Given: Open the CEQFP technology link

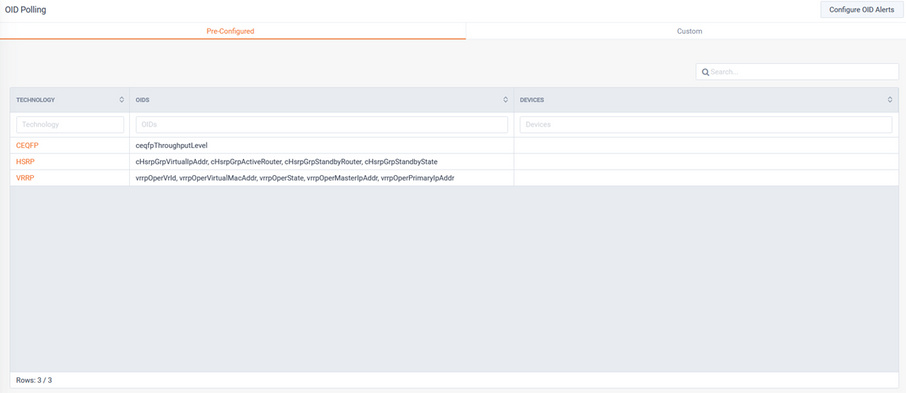Looking at the screenshot, I should click(x=27, y=146).
